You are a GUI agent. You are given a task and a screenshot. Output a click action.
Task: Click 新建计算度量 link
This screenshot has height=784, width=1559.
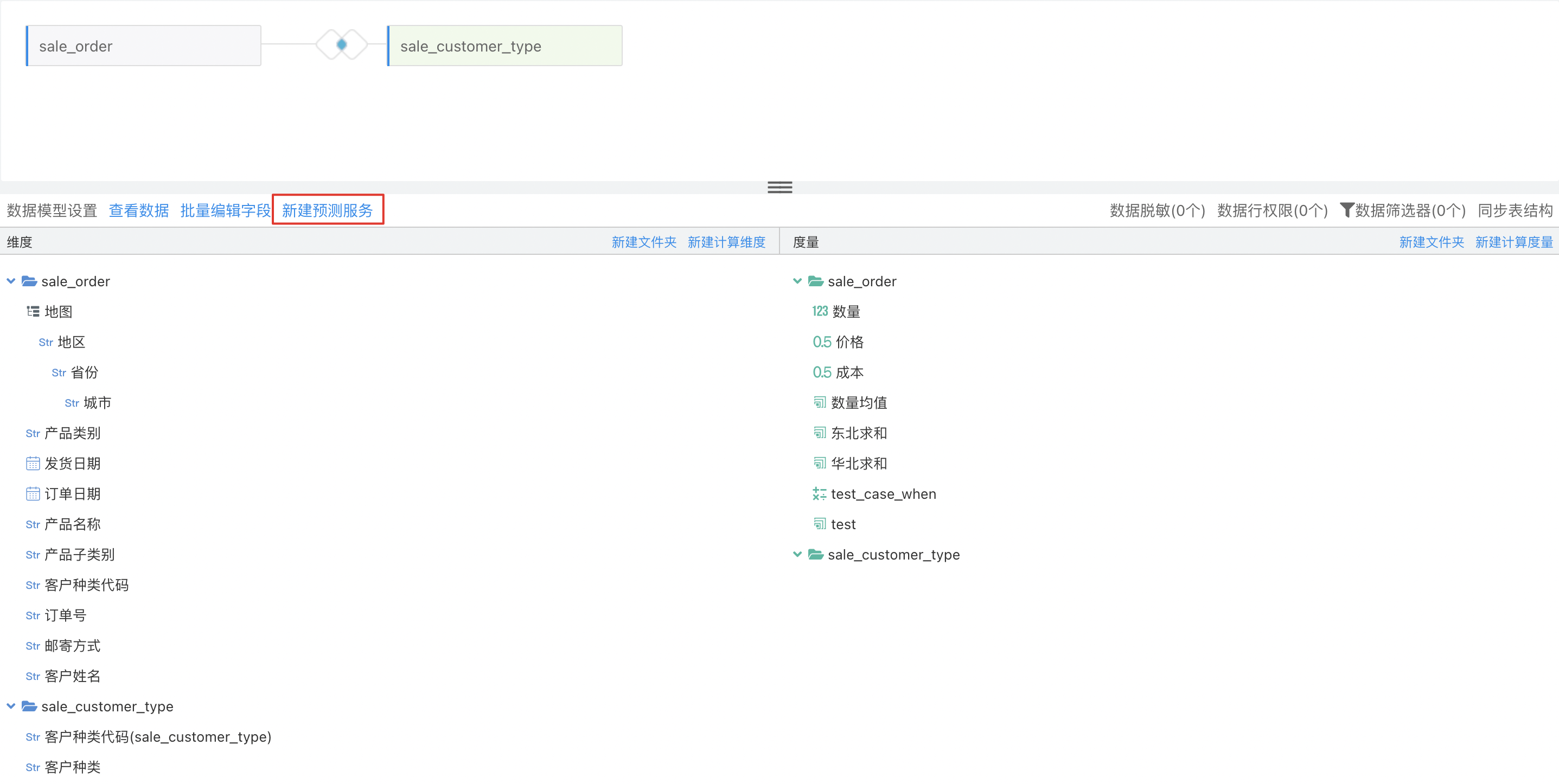pyautogui.click(x=1513, y=242)
